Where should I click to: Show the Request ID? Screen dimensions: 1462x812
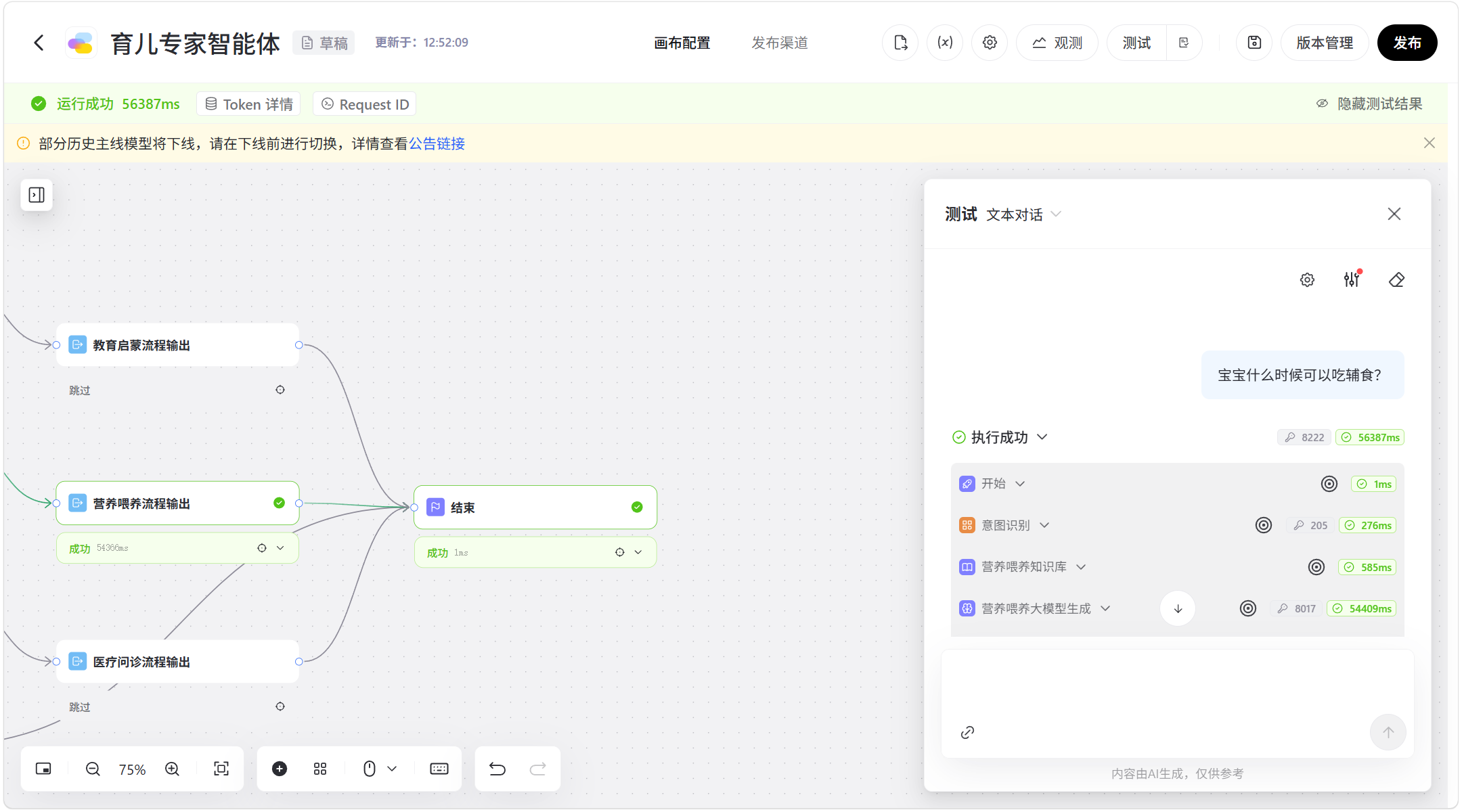[x=365, y=104]
